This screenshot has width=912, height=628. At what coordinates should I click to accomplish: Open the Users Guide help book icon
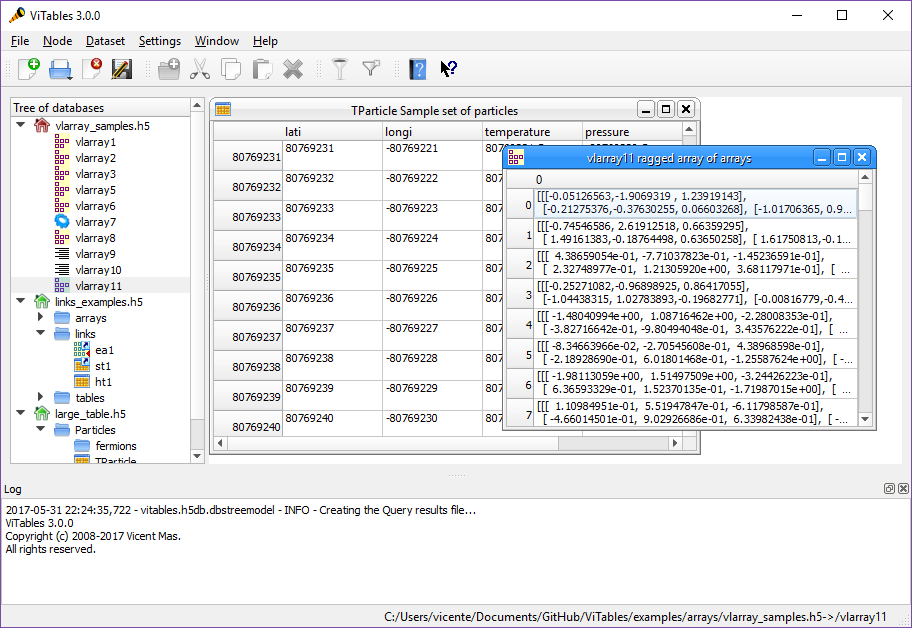click(417, 69)
